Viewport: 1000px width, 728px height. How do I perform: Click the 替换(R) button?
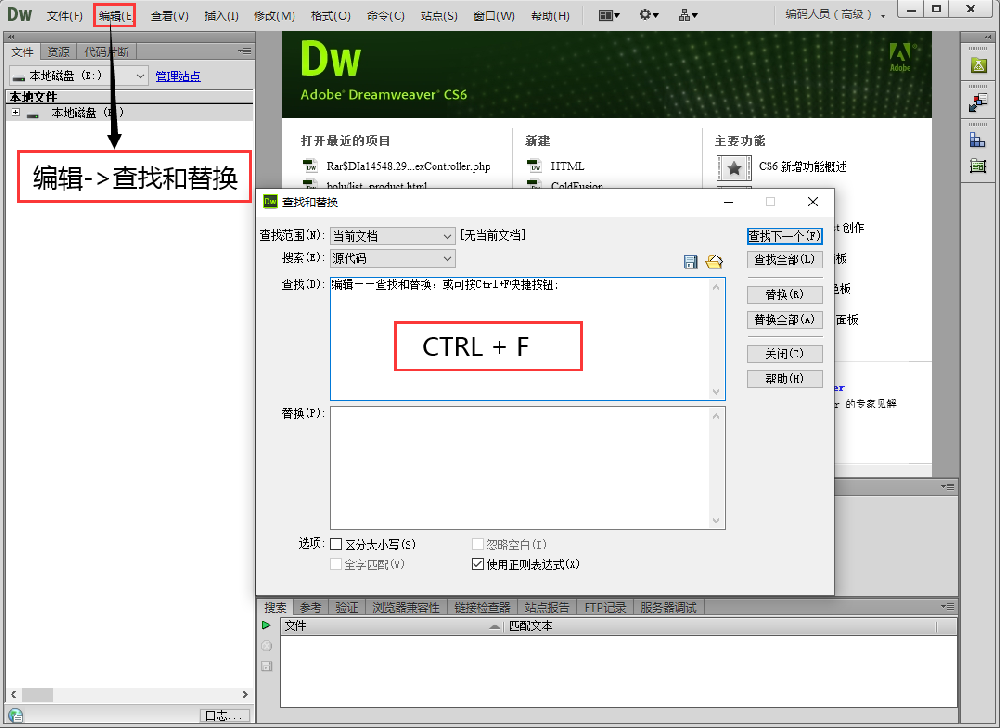(x=784, y=295)
